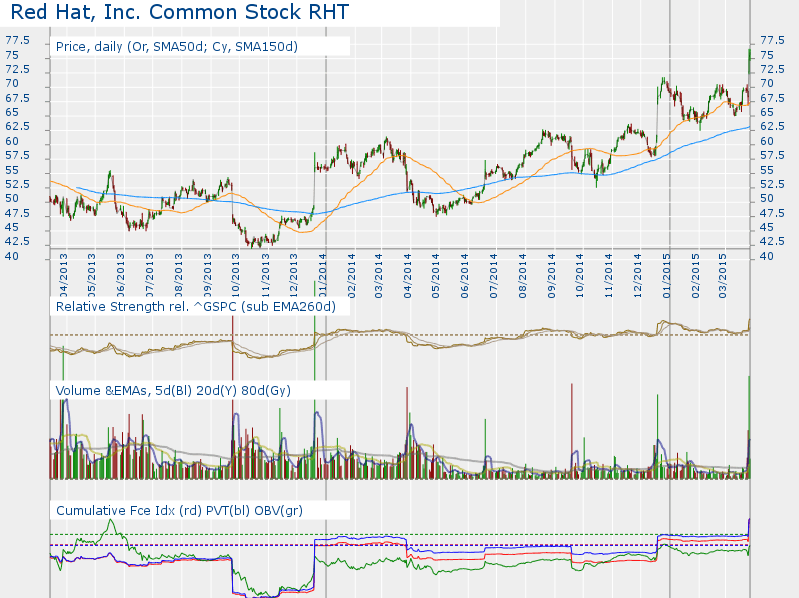Click 50 on the left price axis
799x598 pixels.
(x=12, y=199)
